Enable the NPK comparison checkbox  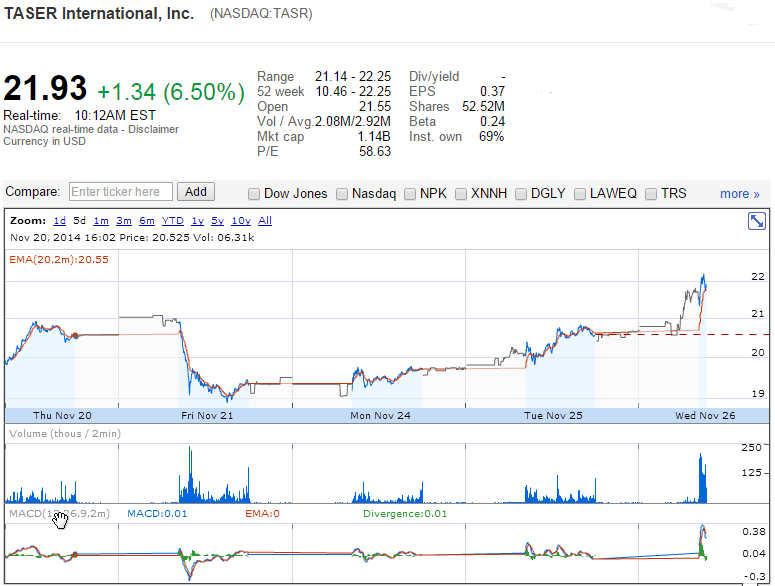click(410, 194)
